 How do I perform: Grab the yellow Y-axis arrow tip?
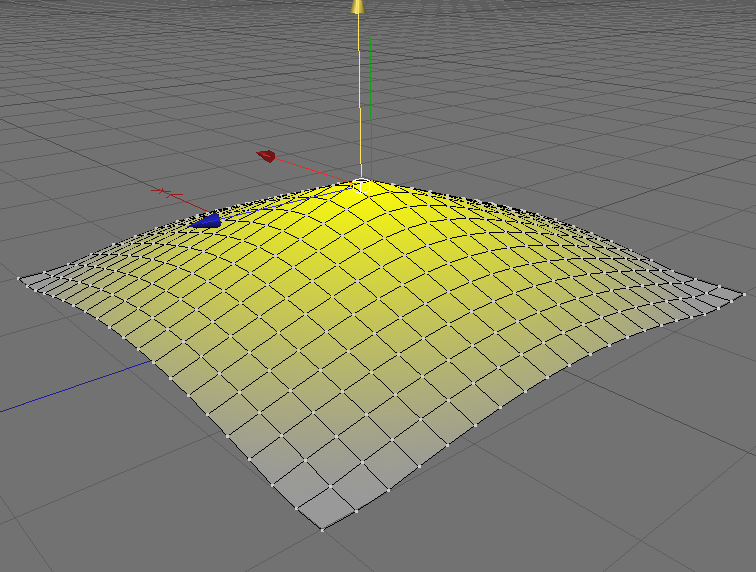[x=358, y=6]
